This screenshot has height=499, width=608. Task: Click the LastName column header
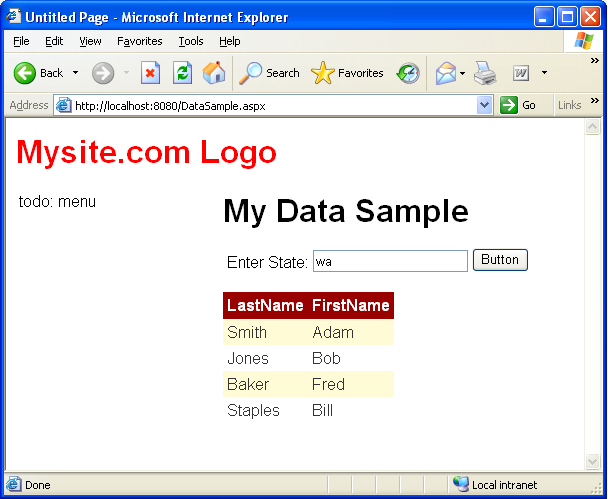click(265, 305)
